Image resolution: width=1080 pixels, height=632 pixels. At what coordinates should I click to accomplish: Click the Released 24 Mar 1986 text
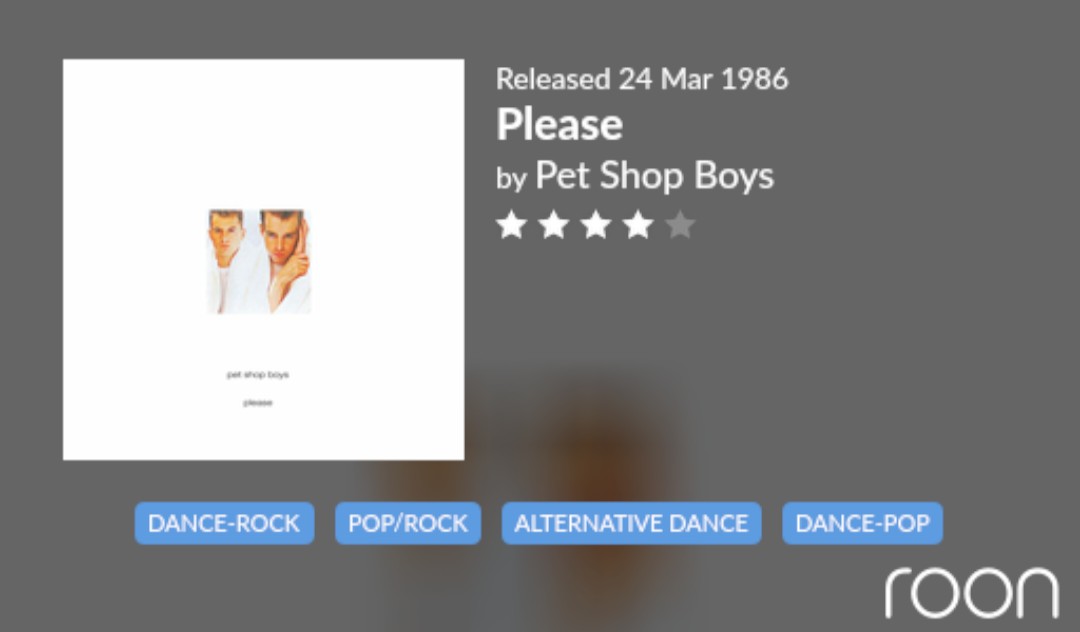[642, 79]
